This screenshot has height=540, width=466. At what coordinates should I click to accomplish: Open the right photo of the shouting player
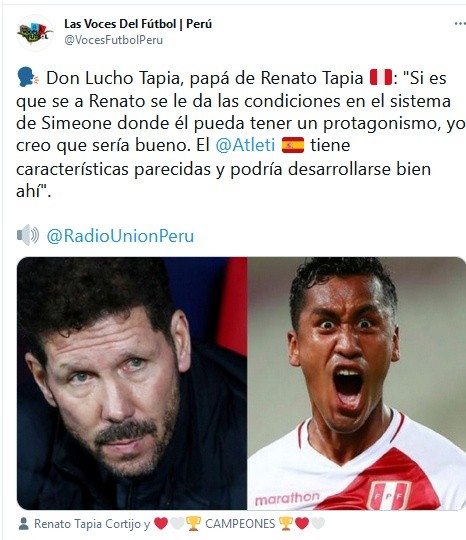356,383
